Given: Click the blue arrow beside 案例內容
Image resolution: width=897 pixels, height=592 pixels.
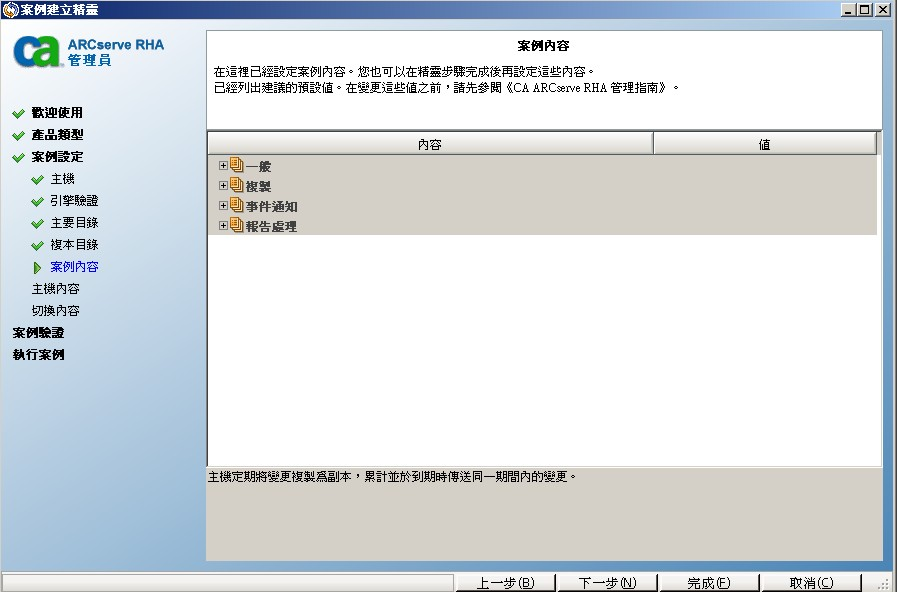Looking at the screenshot, I should [37, 266].
